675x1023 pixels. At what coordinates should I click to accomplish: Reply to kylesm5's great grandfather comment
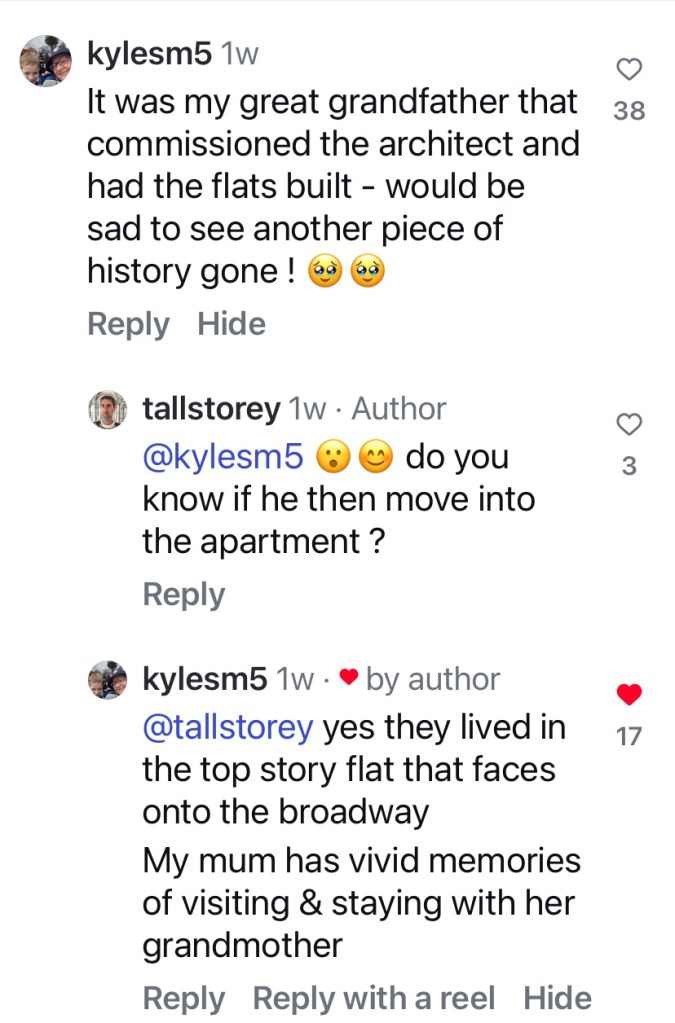click(x=128, y=324)
